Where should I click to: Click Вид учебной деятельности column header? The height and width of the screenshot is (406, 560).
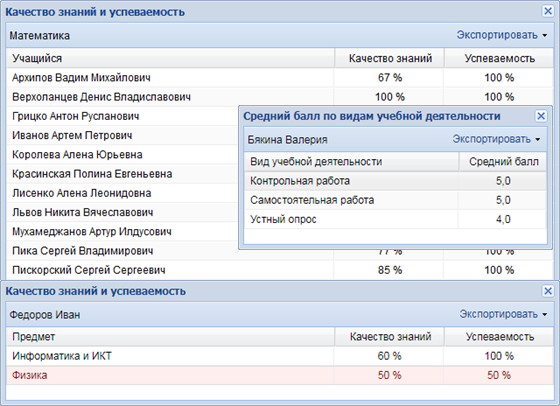351,162
